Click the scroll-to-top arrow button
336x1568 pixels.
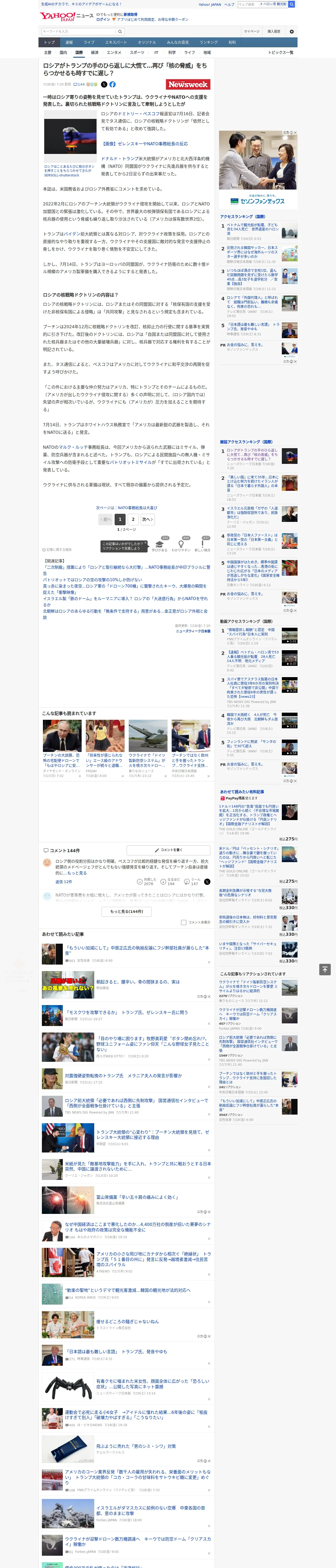tap(325, 970)
